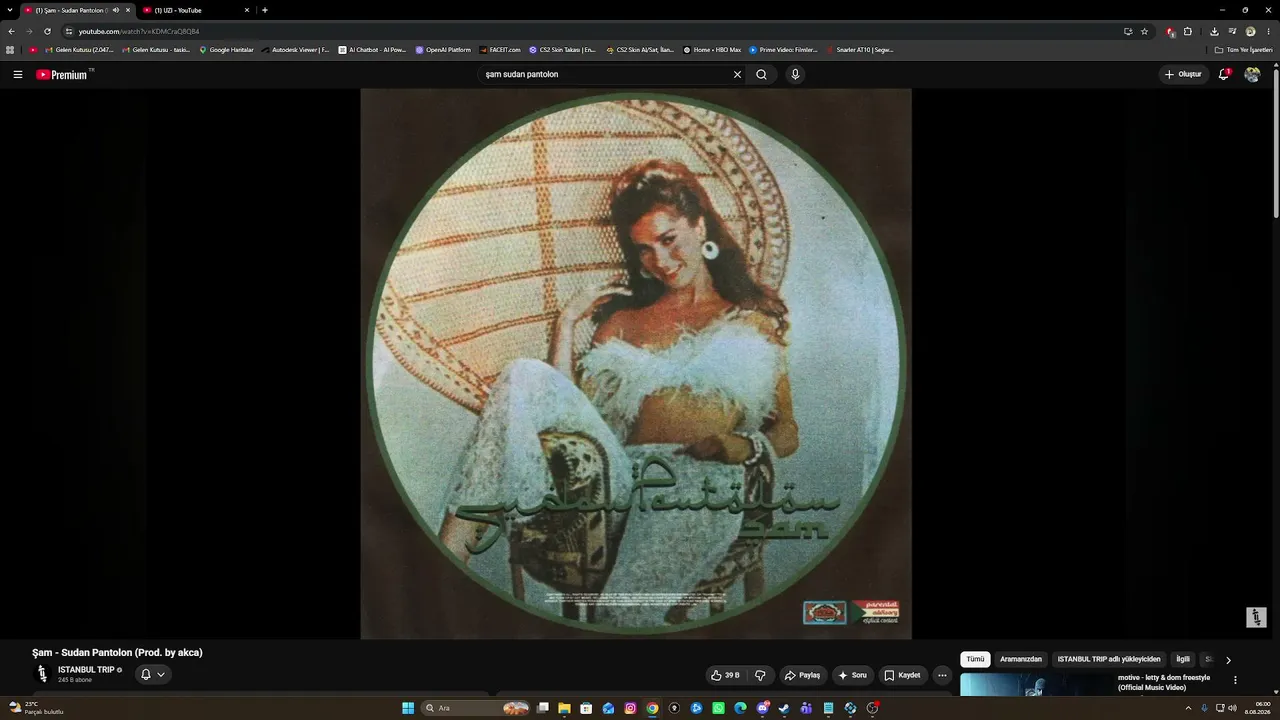Open ISTANBUL TRIP channel name link
This screenshot has height=720, width=1280.
point(86,670)
